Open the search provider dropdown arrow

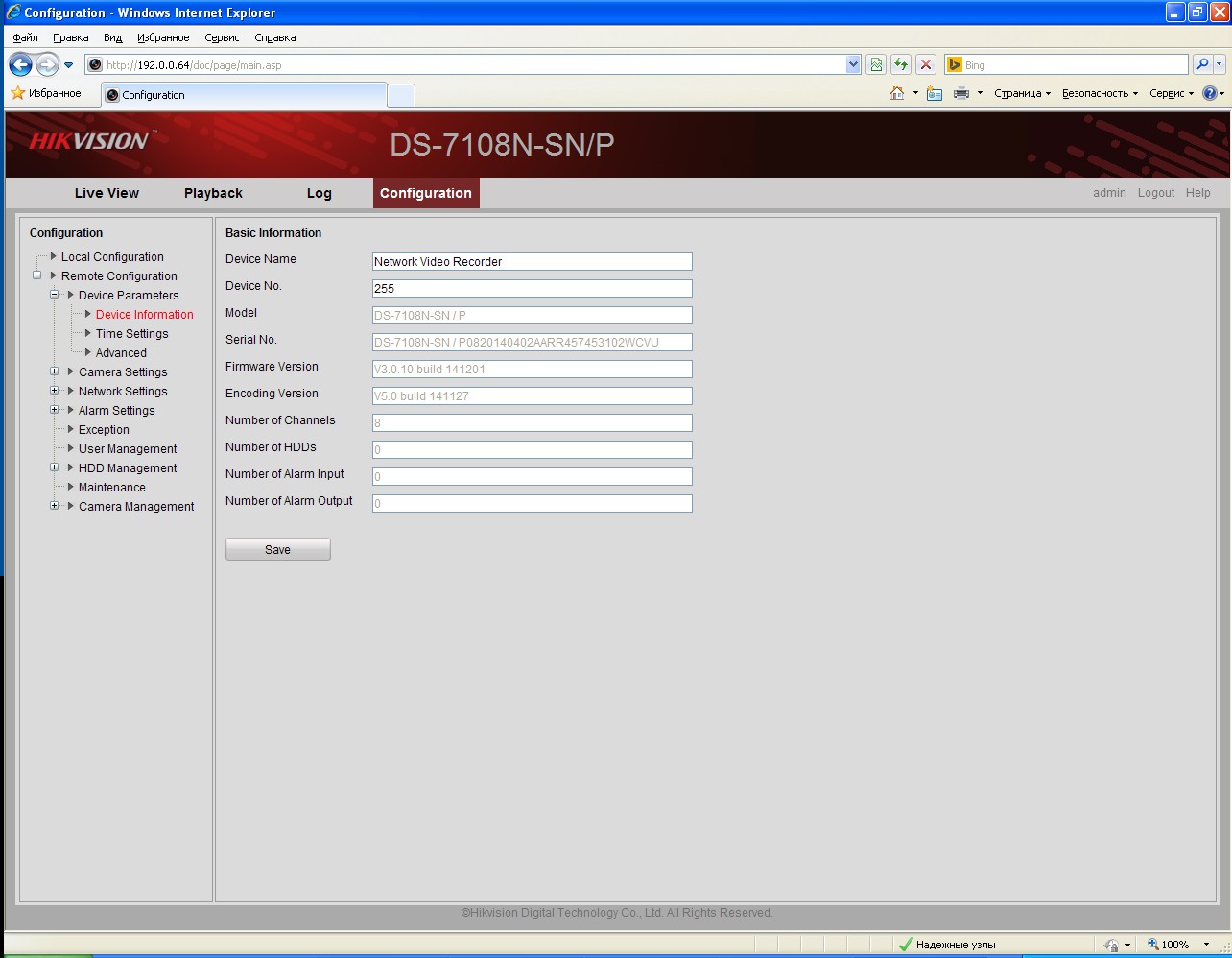coord(1220,64)
